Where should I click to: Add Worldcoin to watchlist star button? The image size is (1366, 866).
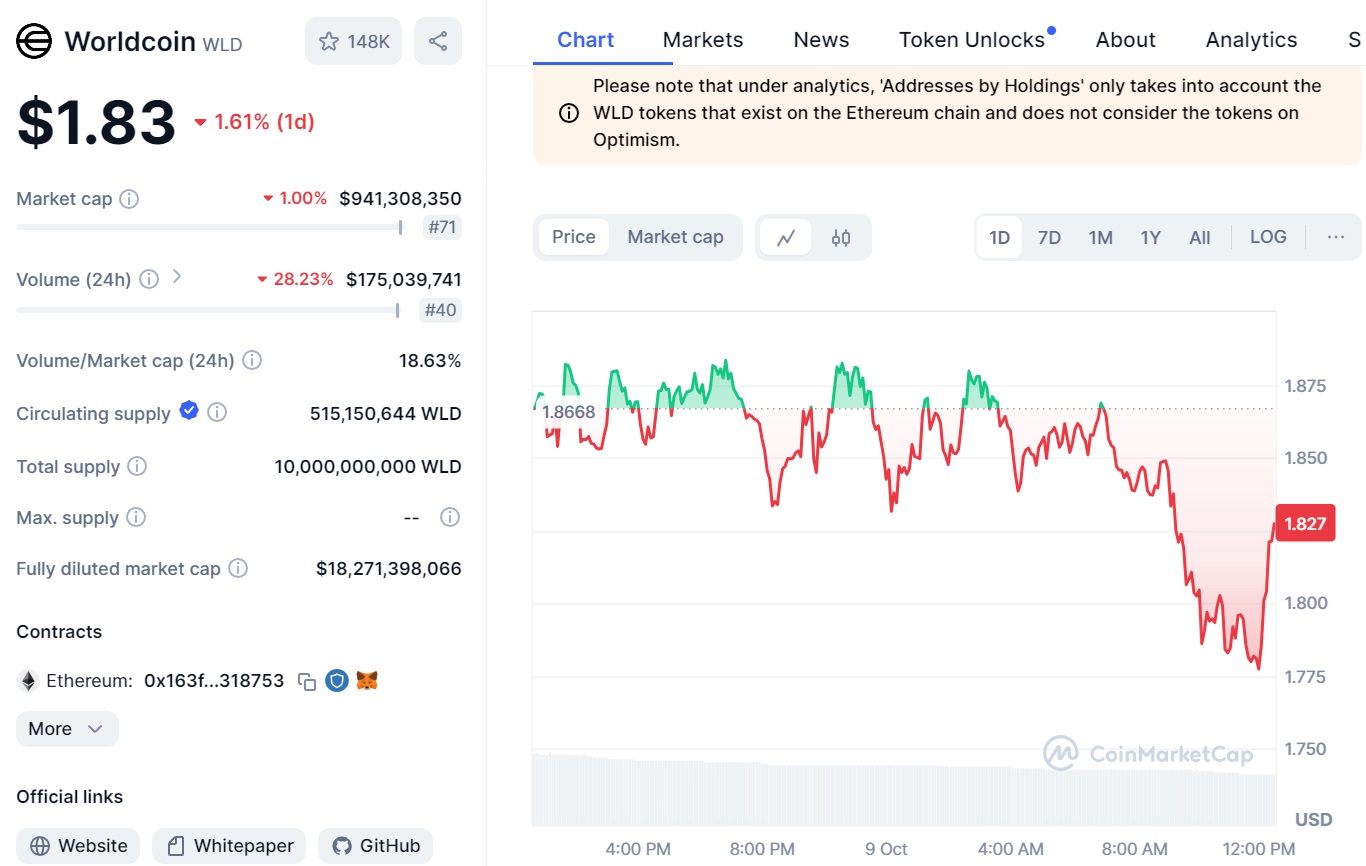tap(353, 41)
